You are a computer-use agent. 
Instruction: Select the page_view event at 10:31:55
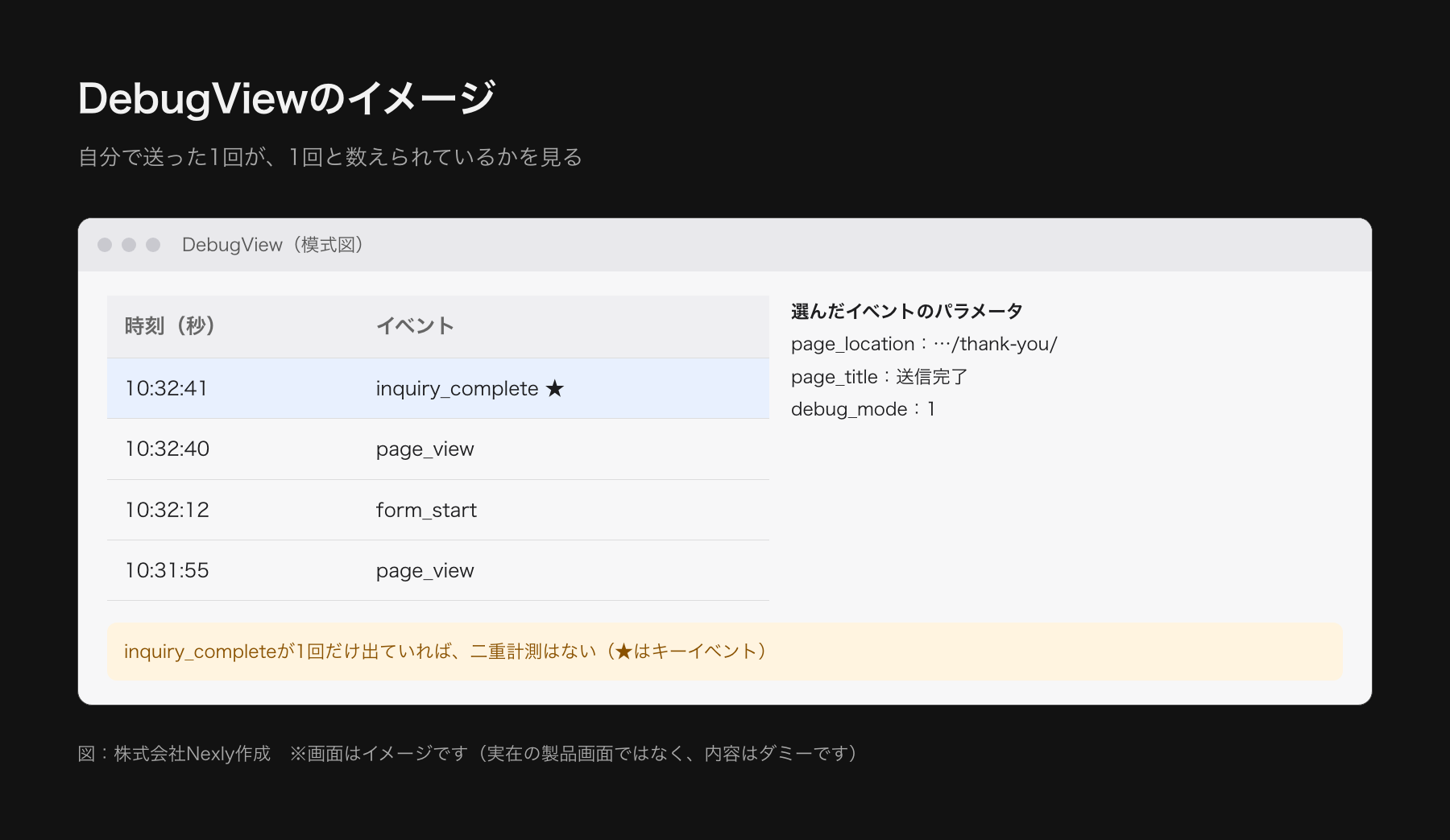point(437,570)
